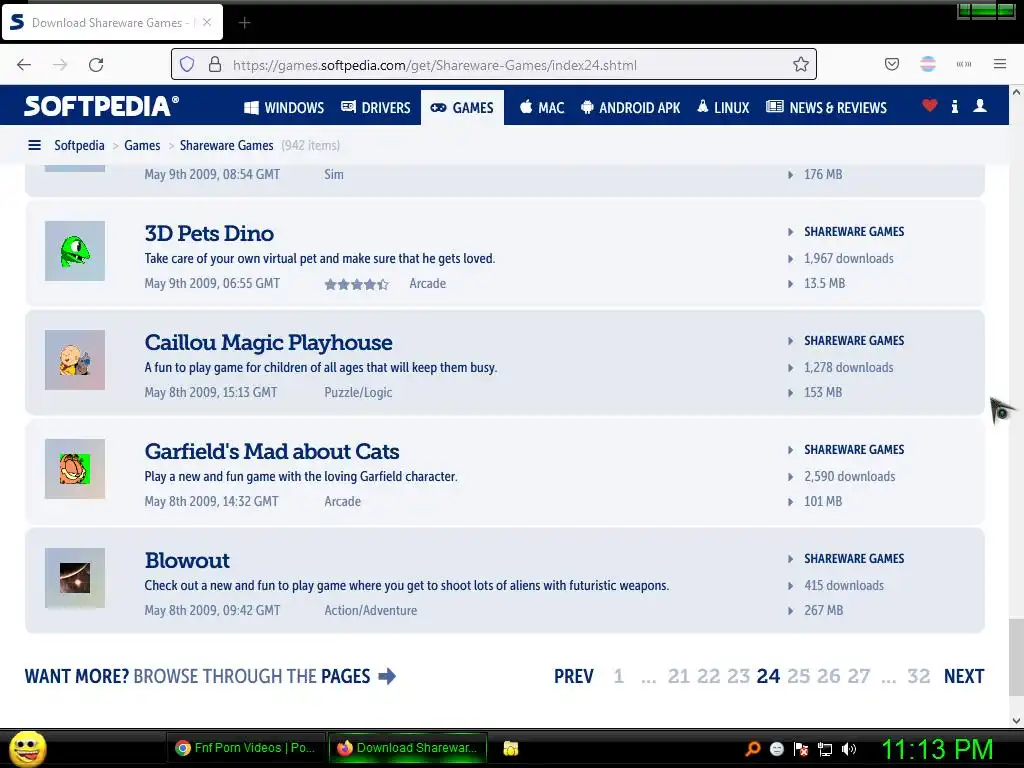The height and width of the screenshot is (768, 1024).
Task: Open Caillou Magic Playhouse thumbnail
Action: pyautogui.click(x=75, y=360)
